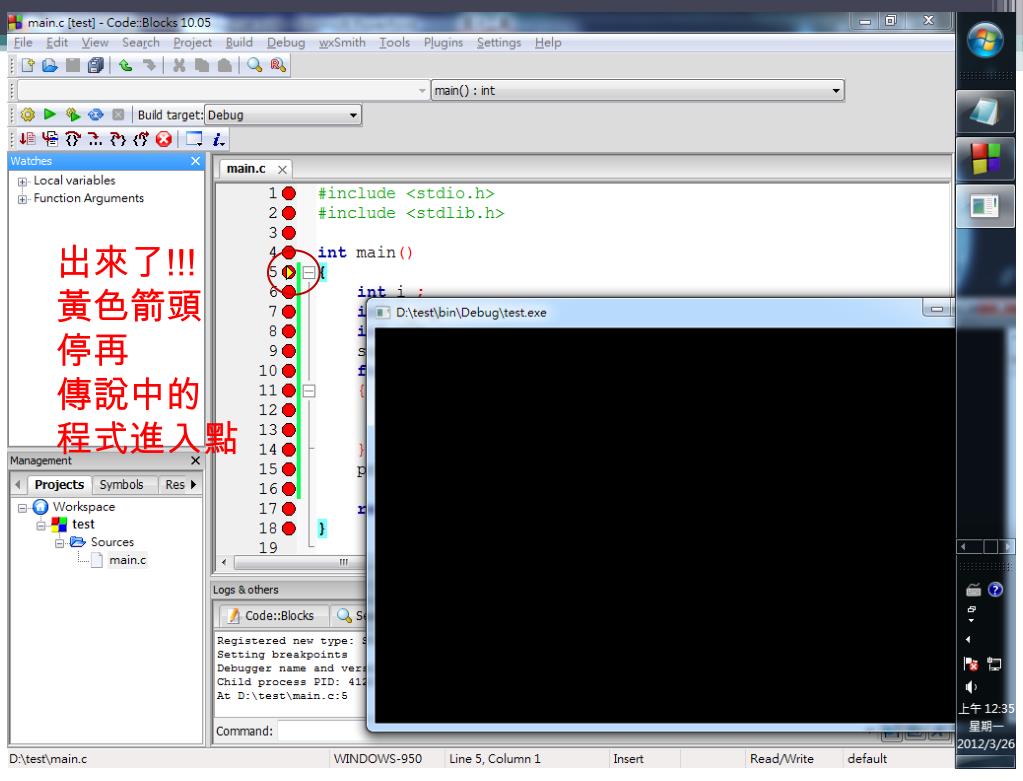Select main.c in the Projects tree

[x=127, y=560]
